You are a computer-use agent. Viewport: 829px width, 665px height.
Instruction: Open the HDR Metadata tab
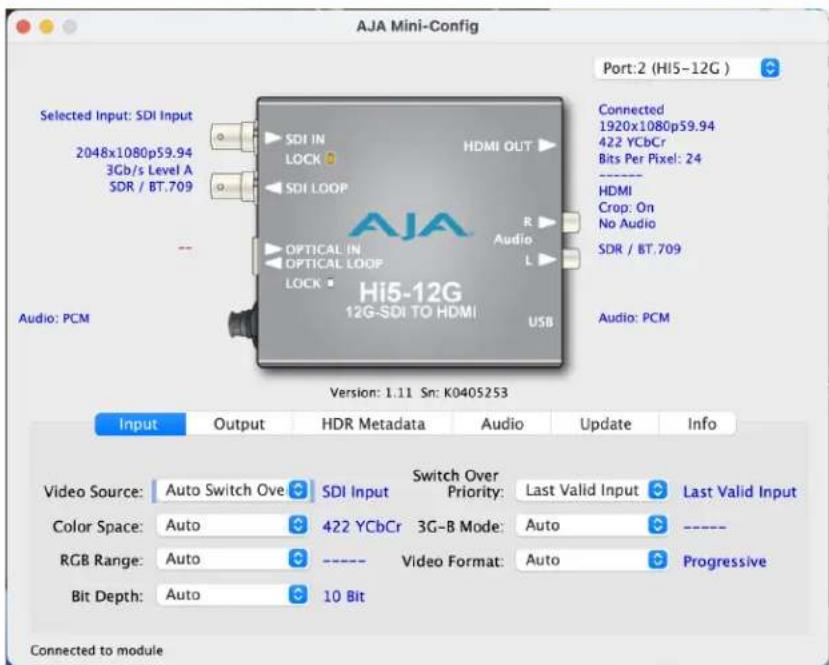click(x=373, y=424)
